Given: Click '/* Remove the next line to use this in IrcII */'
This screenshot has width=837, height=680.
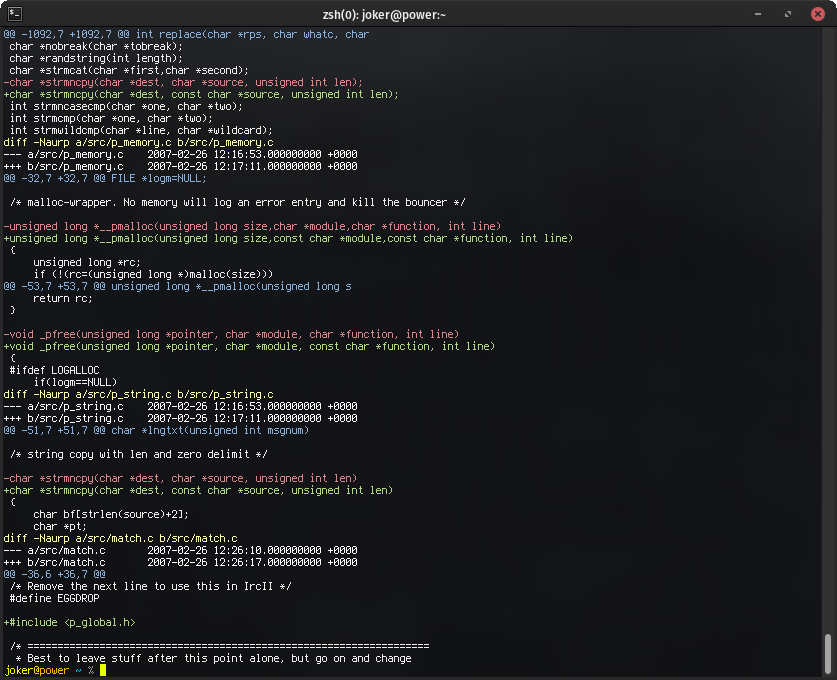Looking at the screenshot, I should coord(151,587).
